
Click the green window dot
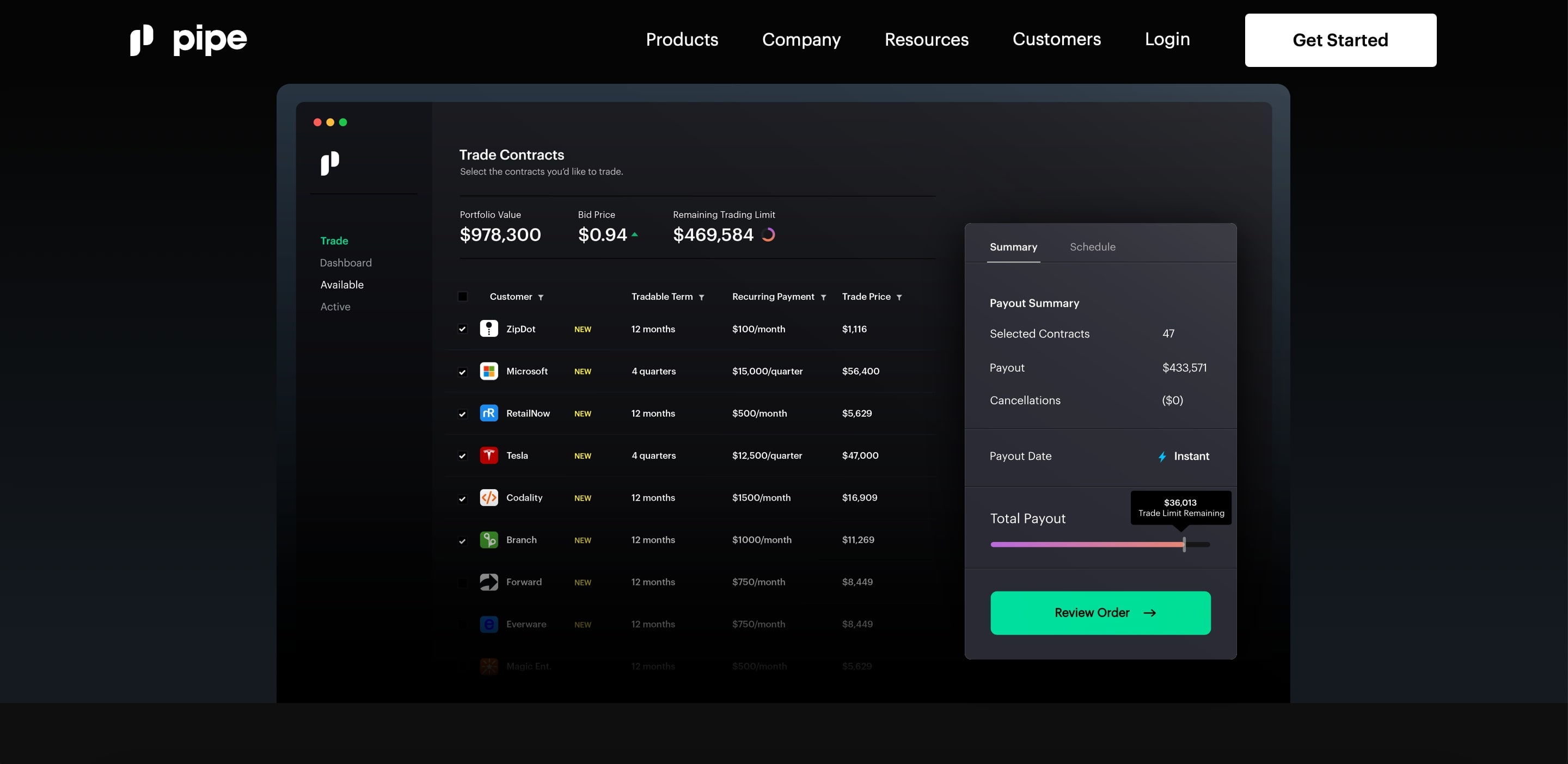click(342, 122)
